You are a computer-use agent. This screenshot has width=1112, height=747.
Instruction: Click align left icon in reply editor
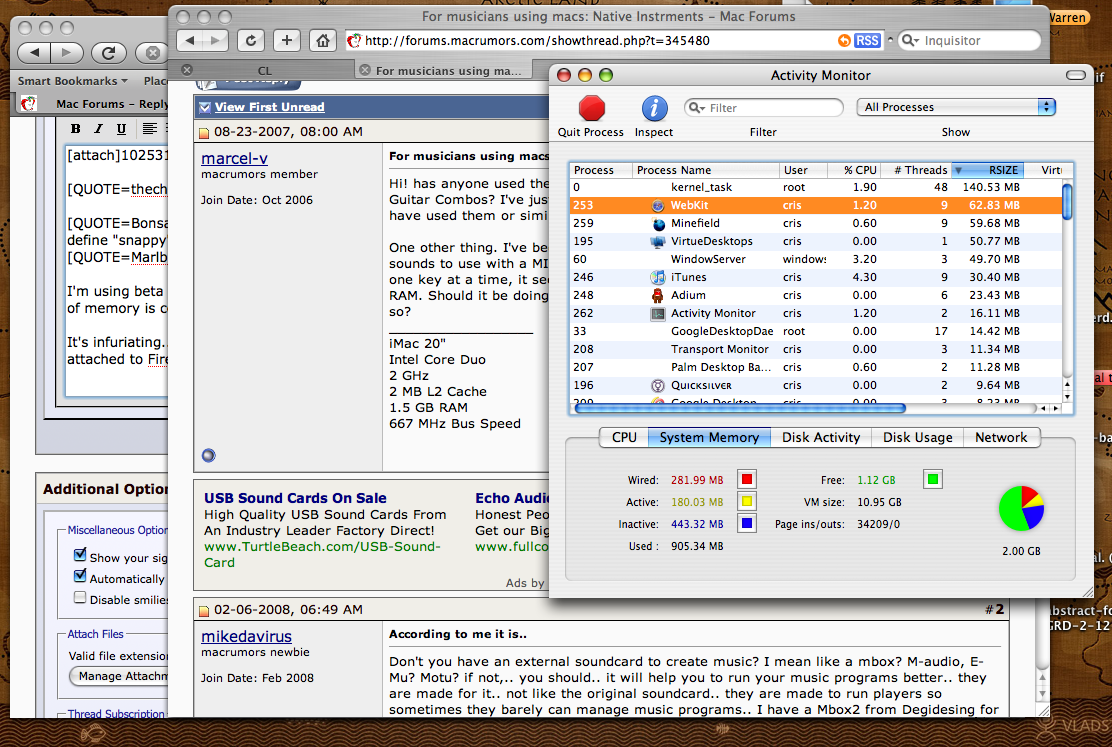pyautogui.click(x=149, y=128)
